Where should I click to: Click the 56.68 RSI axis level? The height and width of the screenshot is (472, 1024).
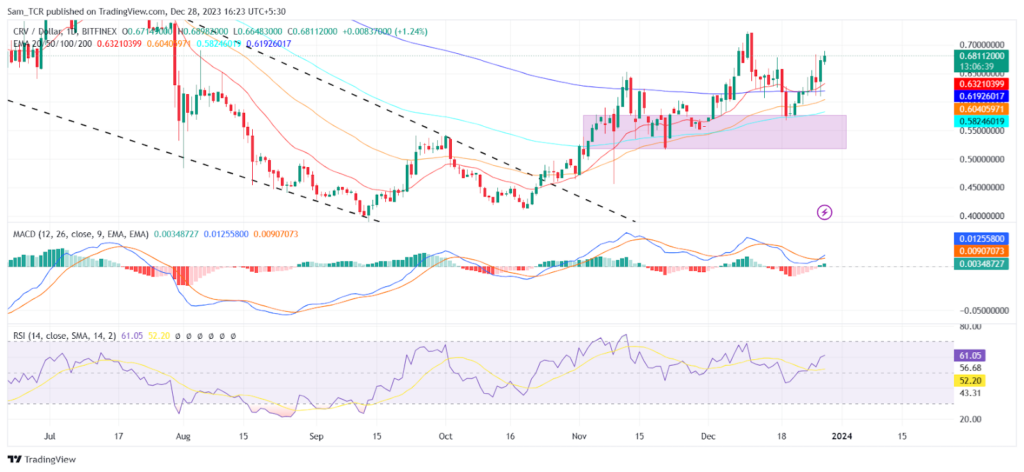[970, 368]
